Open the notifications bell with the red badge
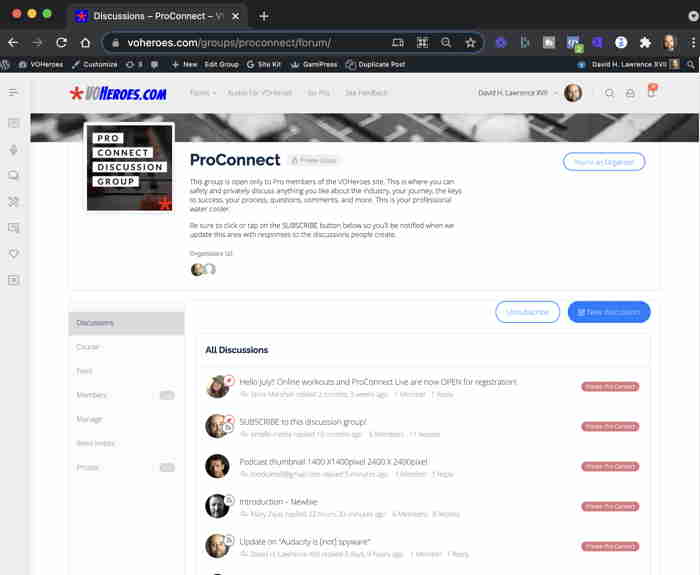 pos(652,91)
